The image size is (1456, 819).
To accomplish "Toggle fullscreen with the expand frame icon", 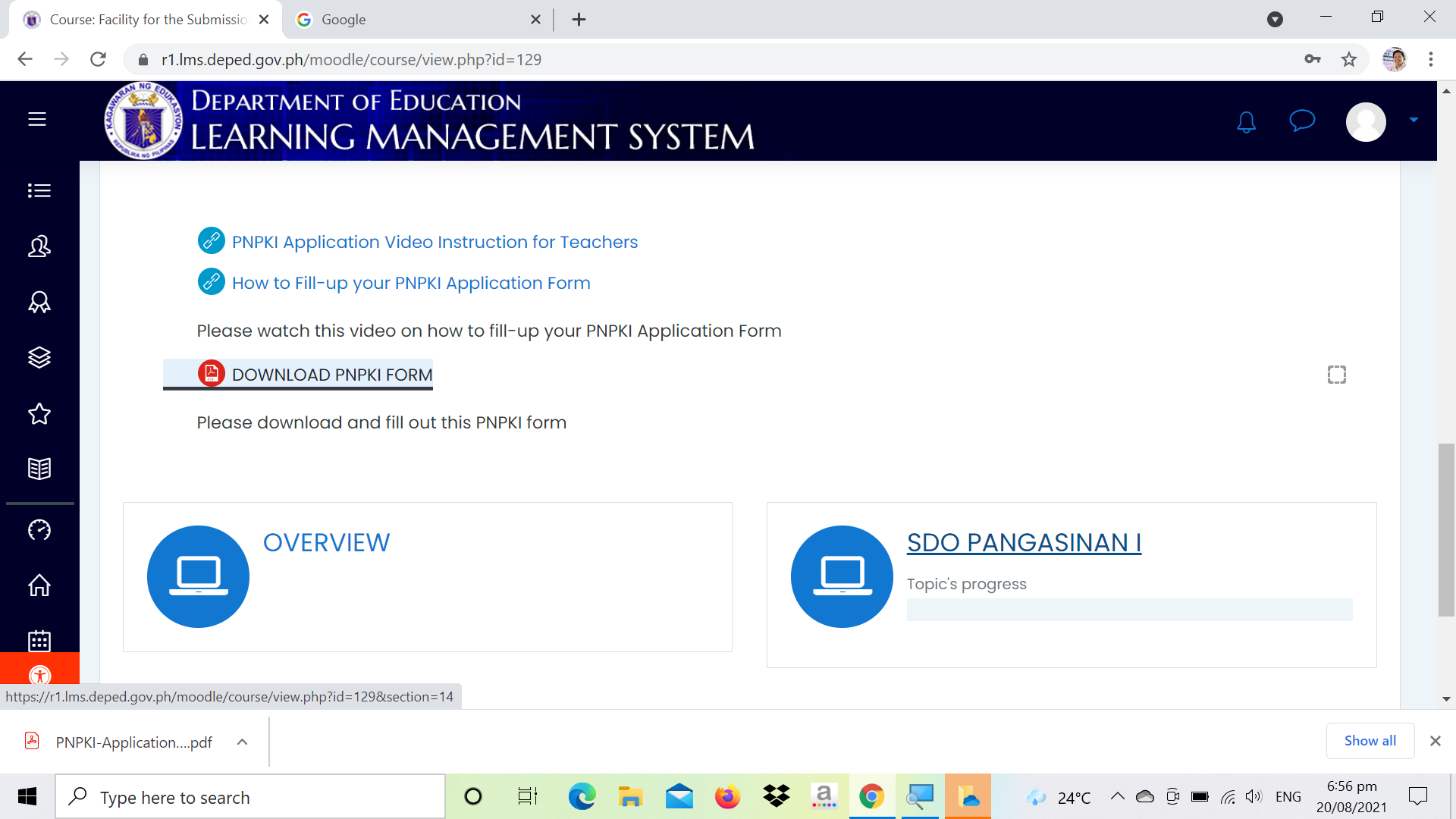I will pos(1336,374).
